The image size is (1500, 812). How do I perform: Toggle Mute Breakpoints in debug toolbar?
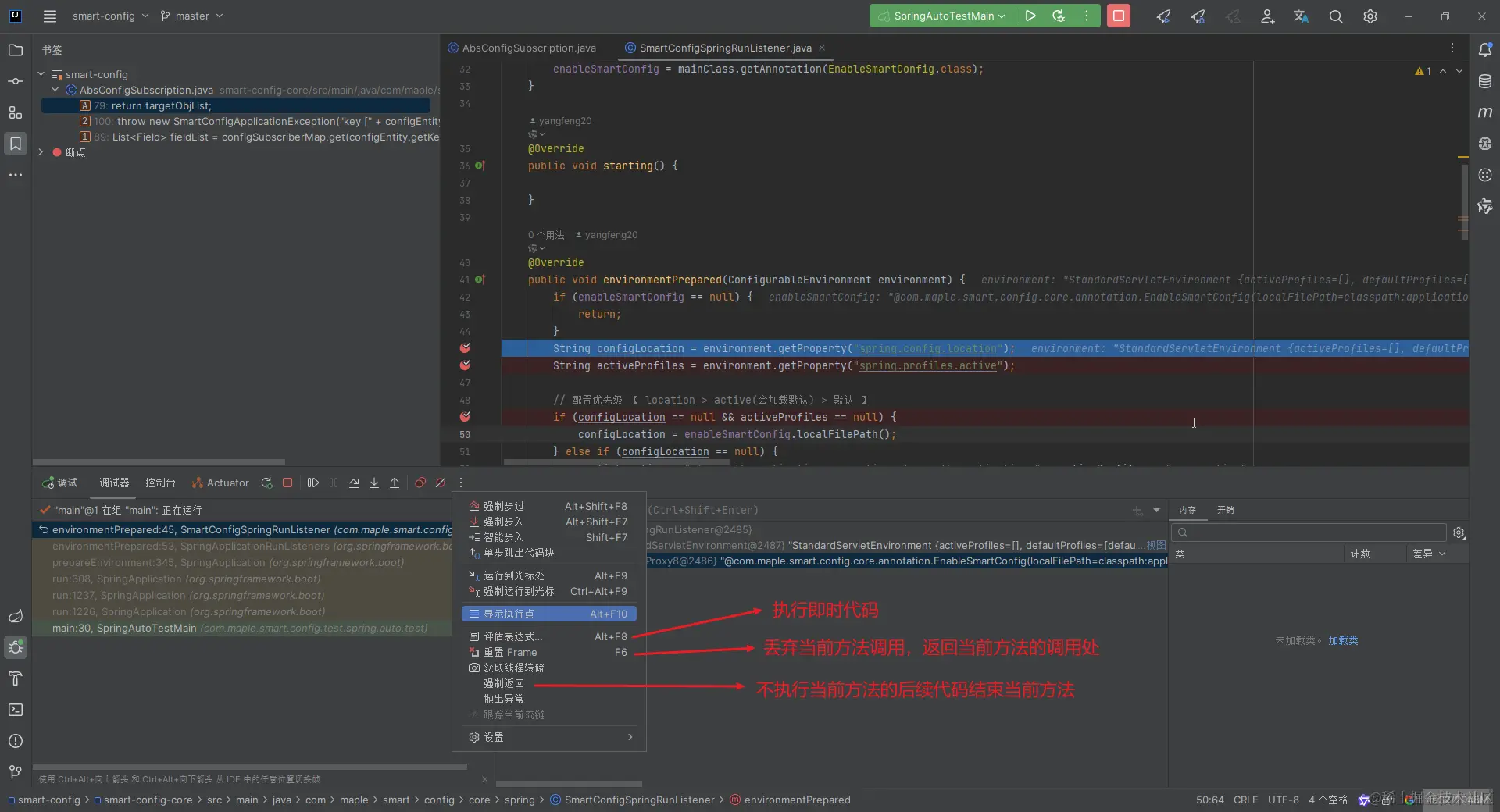pos(441,483)
